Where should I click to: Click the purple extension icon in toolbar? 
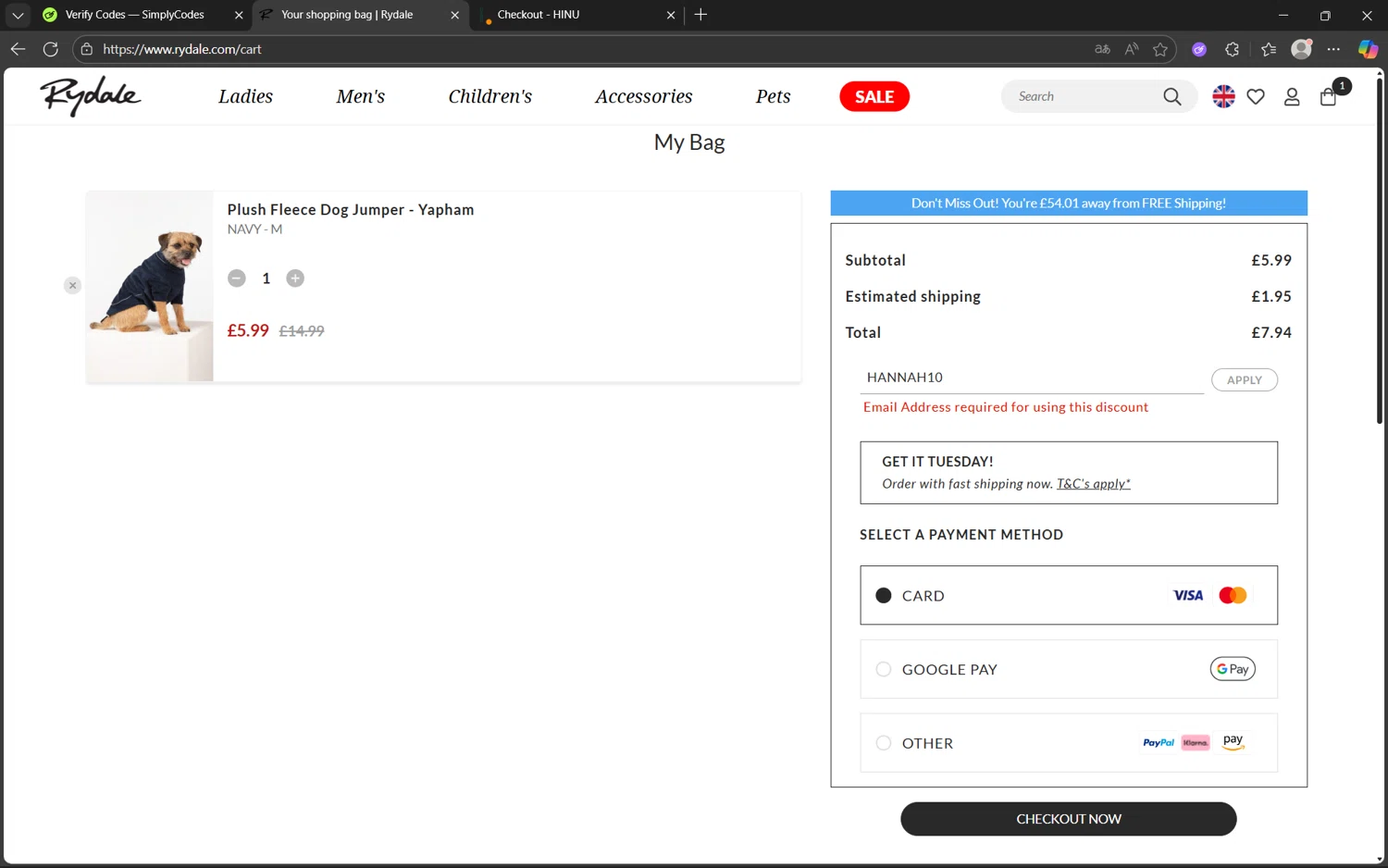1199,49
